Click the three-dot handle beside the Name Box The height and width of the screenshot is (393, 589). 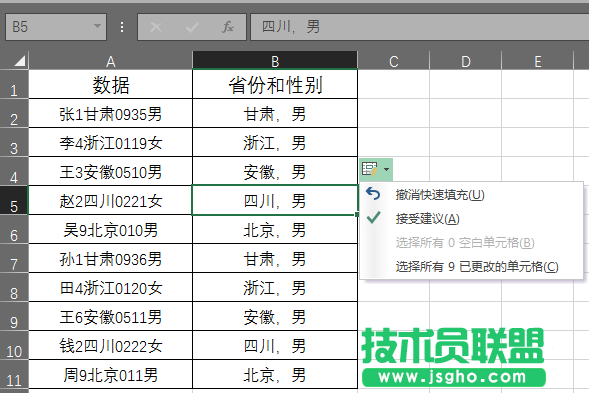click(122, 27)
